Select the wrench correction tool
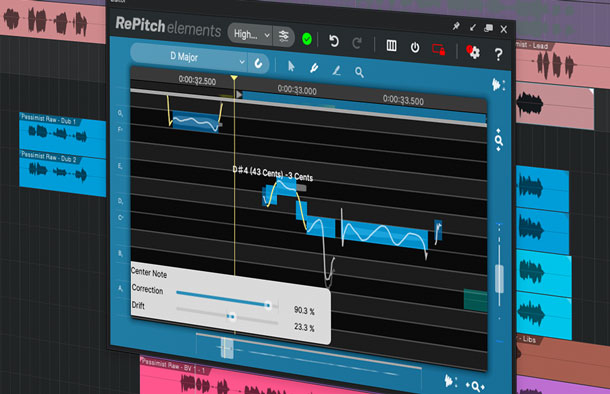The height and width of the screenshot is (394, 610). click(314, 68)
